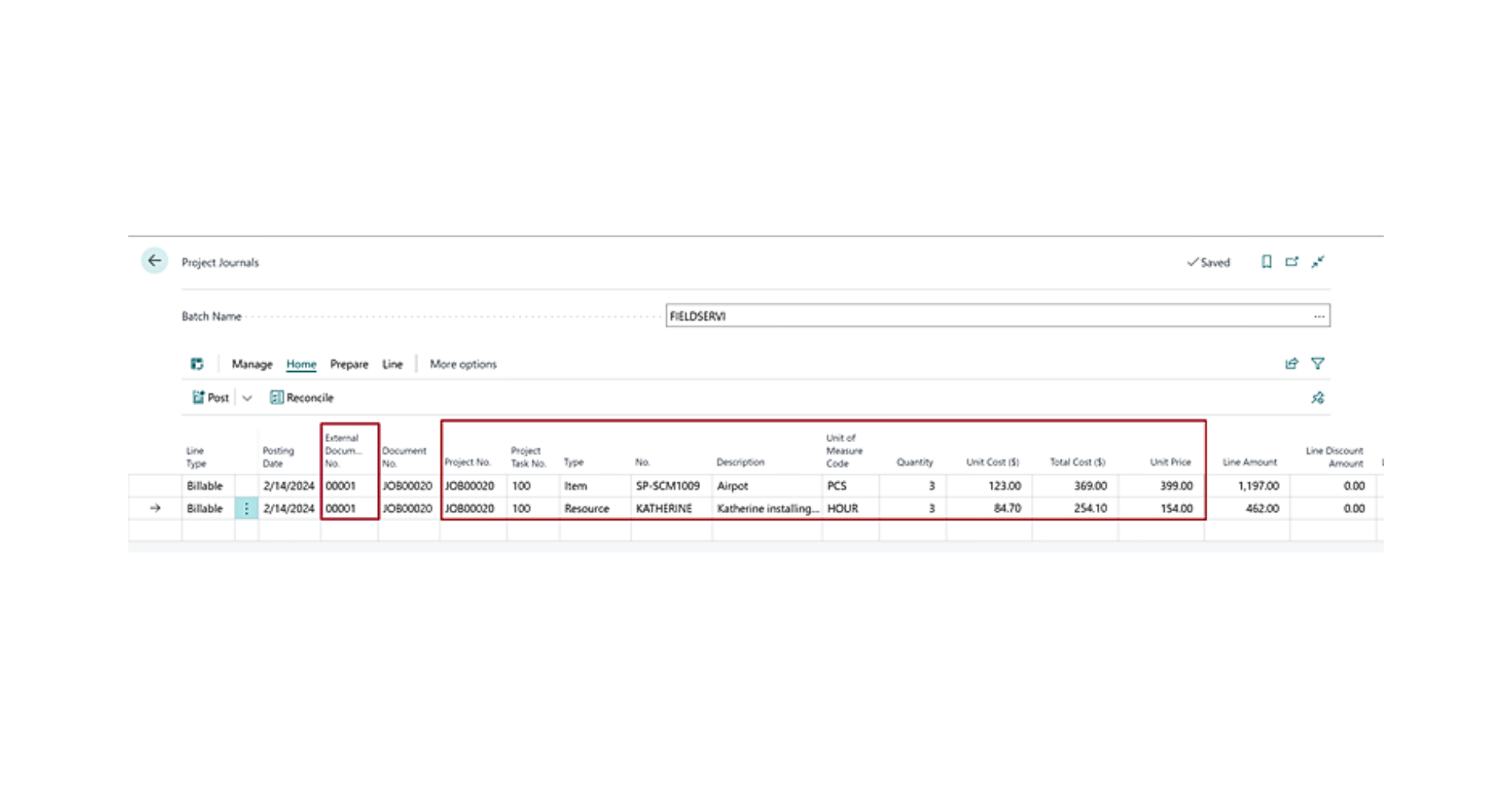This screenshot has width=1512, height=788.
Task: Open the Manage menu
Action: (252, 364)
